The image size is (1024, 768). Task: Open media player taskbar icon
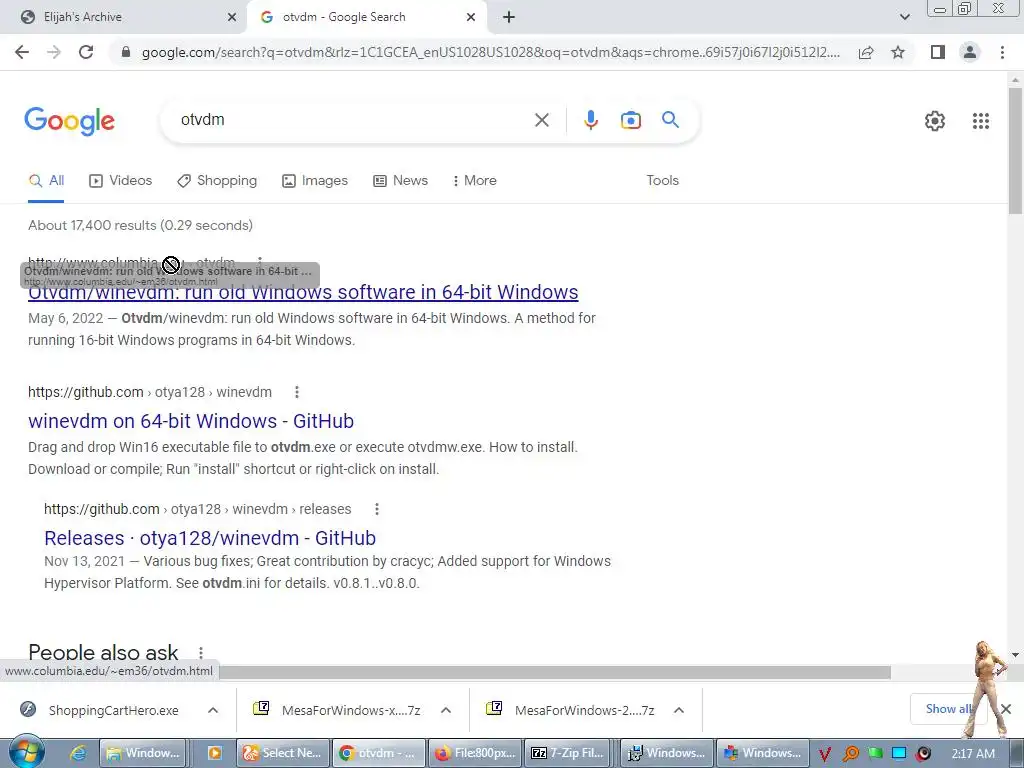(x=214, y=753)
